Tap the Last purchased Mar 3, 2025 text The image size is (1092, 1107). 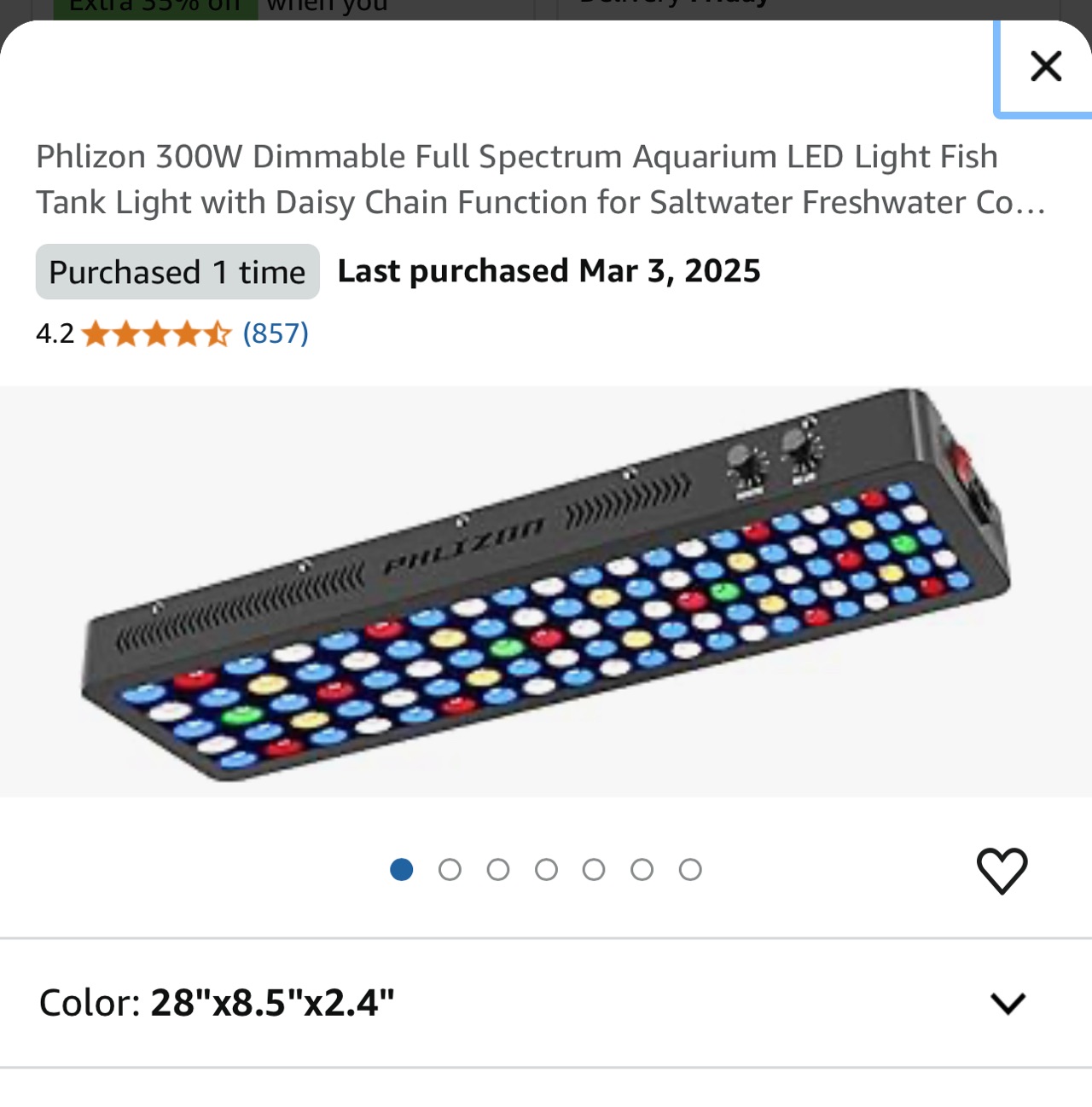pyautogui.click(x=549, y=271)
